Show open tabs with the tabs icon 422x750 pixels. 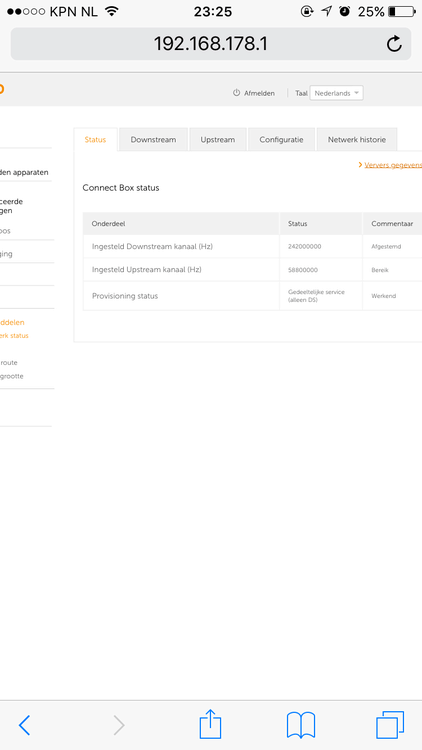390,725
